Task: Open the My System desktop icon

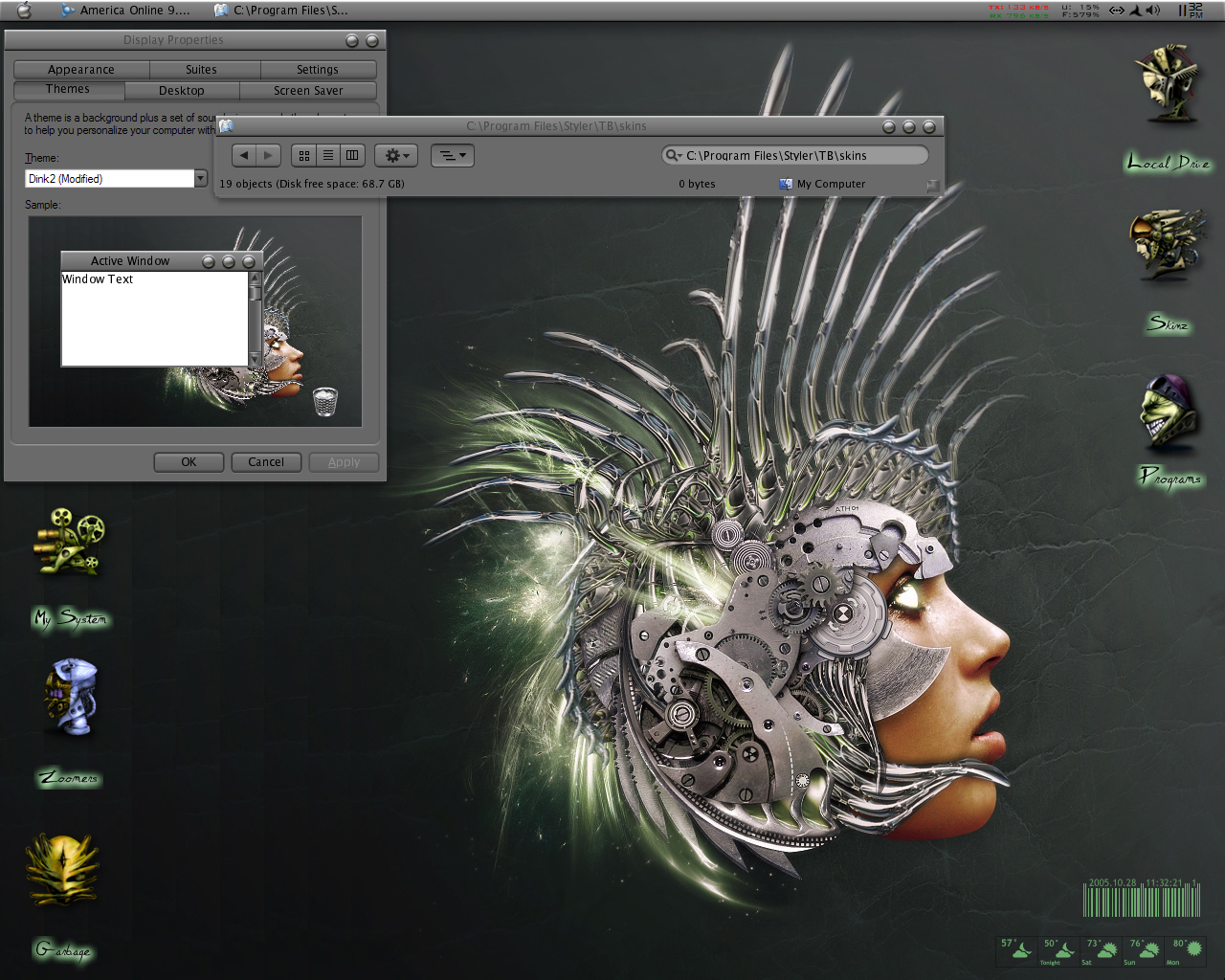Action: [x=69, y=543]
